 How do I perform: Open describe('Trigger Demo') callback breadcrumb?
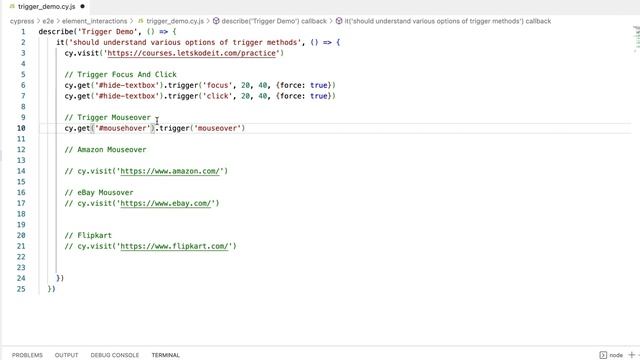274,21
